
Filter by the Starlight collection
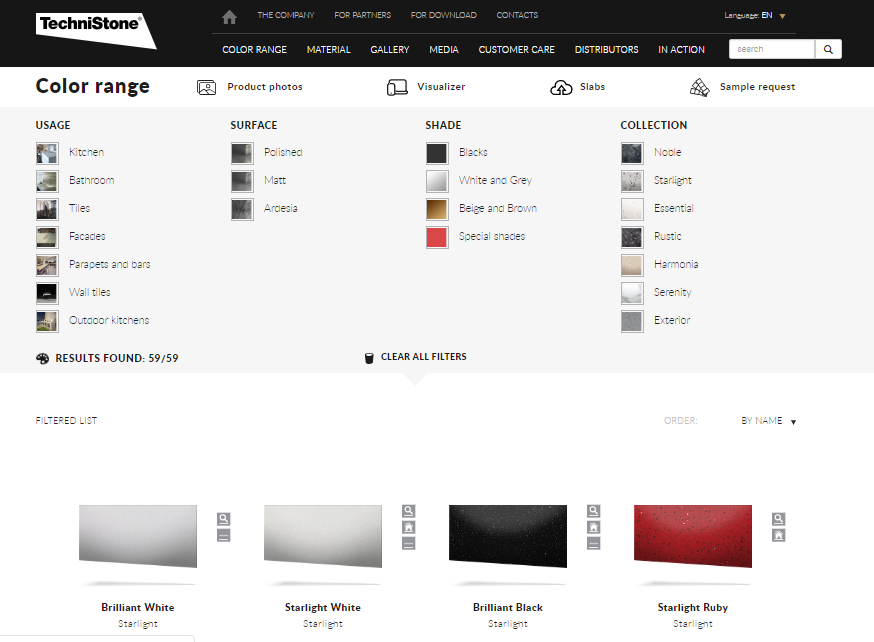point(656,180)
